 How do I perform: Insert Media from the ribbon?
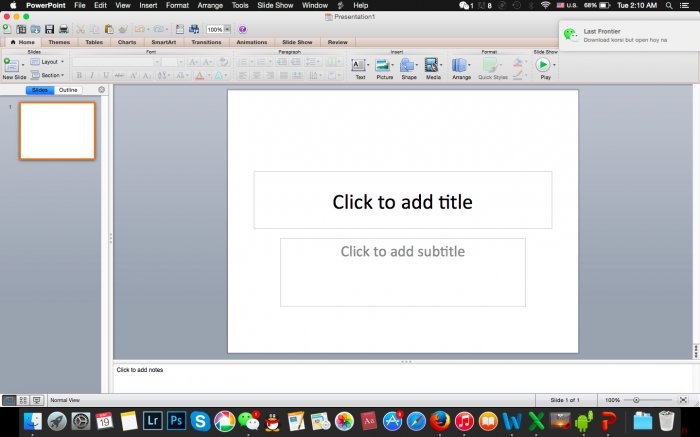click(431, 65)
